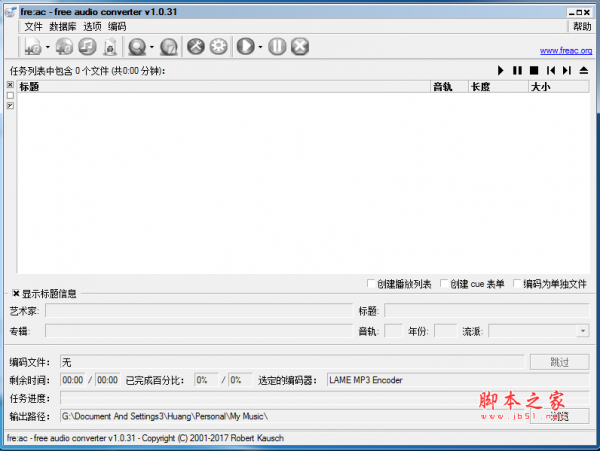Open the 文件 menu
This screenshot has width=600, height=451.
tap(33, 26)
